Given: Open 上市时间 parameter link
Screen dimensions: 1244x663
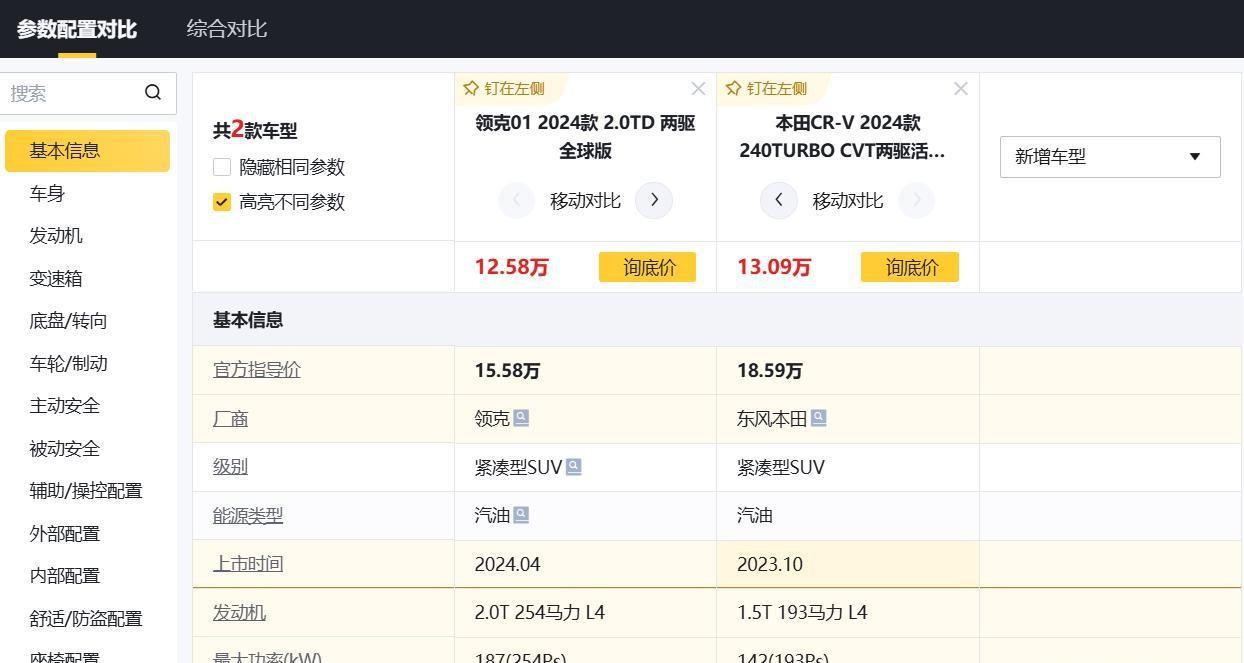Looking at the screenshot, I should click(x=248, y=564).
